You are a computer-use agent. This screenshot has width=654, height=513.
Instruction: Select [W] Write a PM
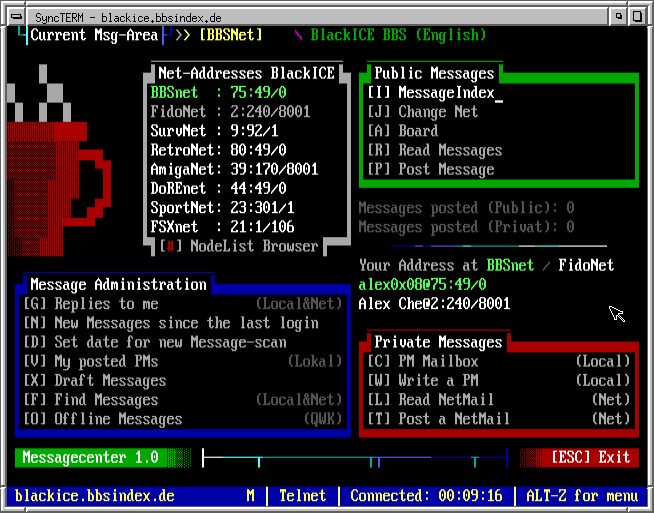pos(499,380)
